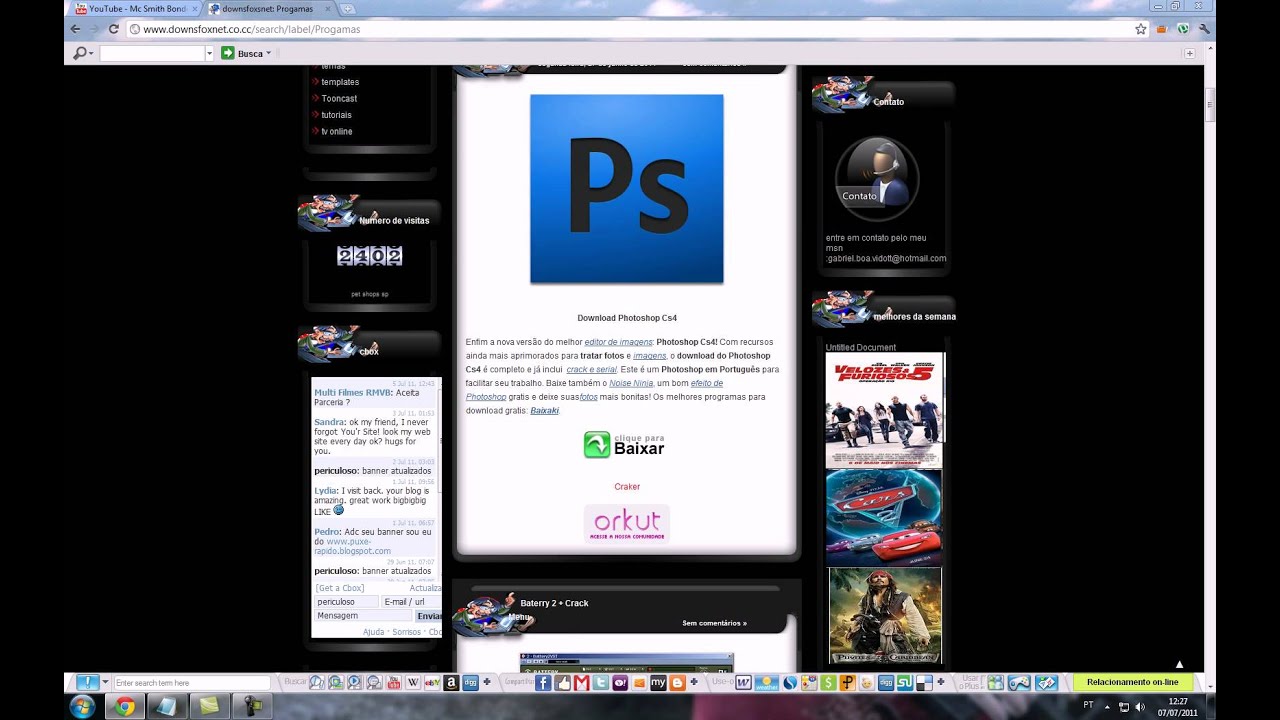Bookmark this page with the star icon
The width and height of the screenshot is (1280, 720).
pyautogui.click(x=1140, y=29)
